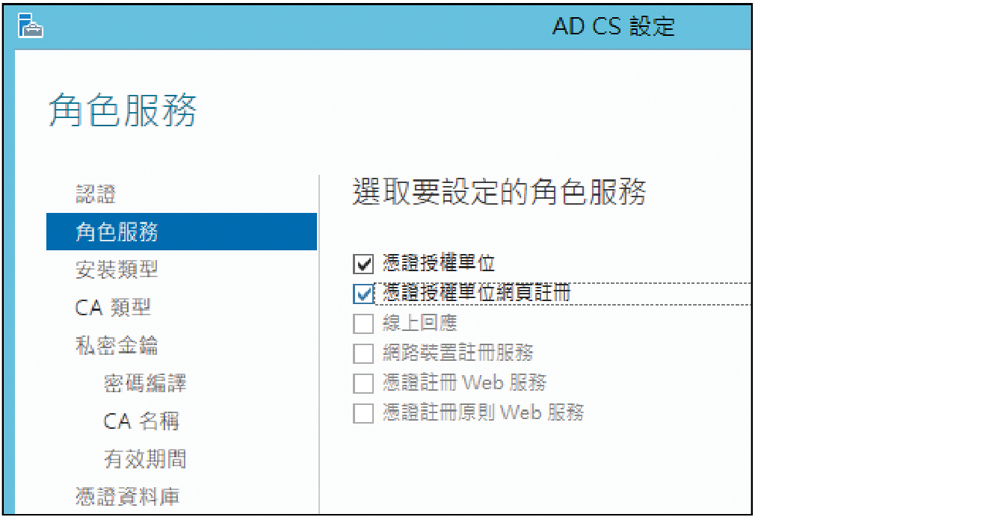Open the 認證 step in sidebar
The image size is (999, 522).
[x=96, y=194]
